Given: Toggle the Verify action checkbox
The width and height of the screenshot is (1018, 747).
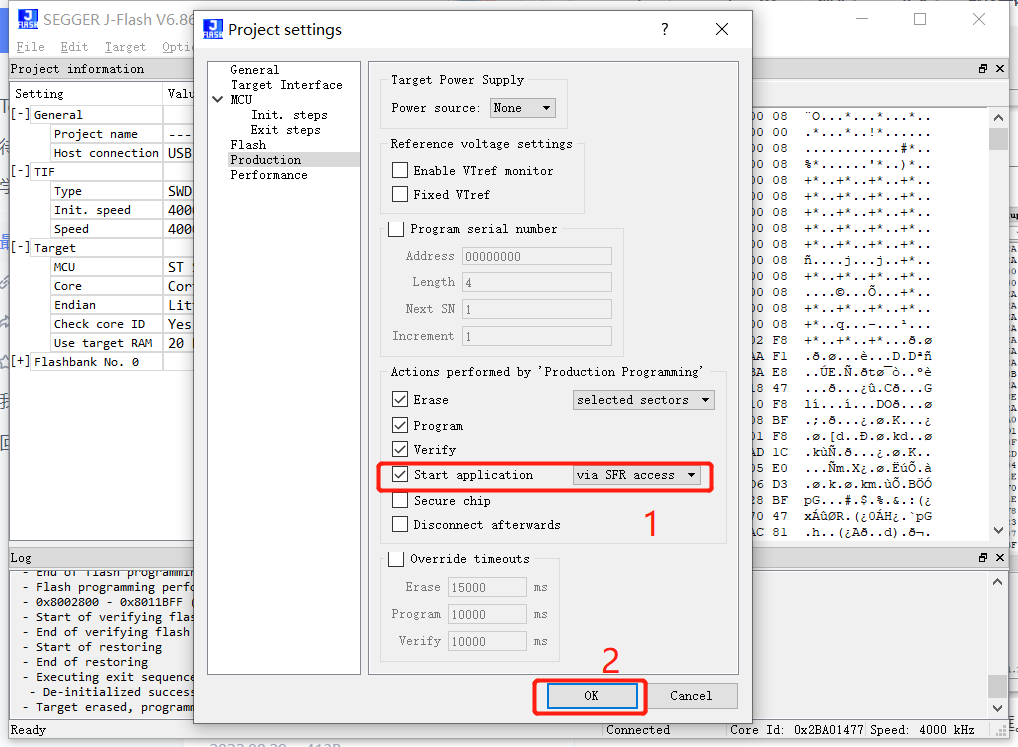Looking at the screenshot, I should tap(400, 449).
